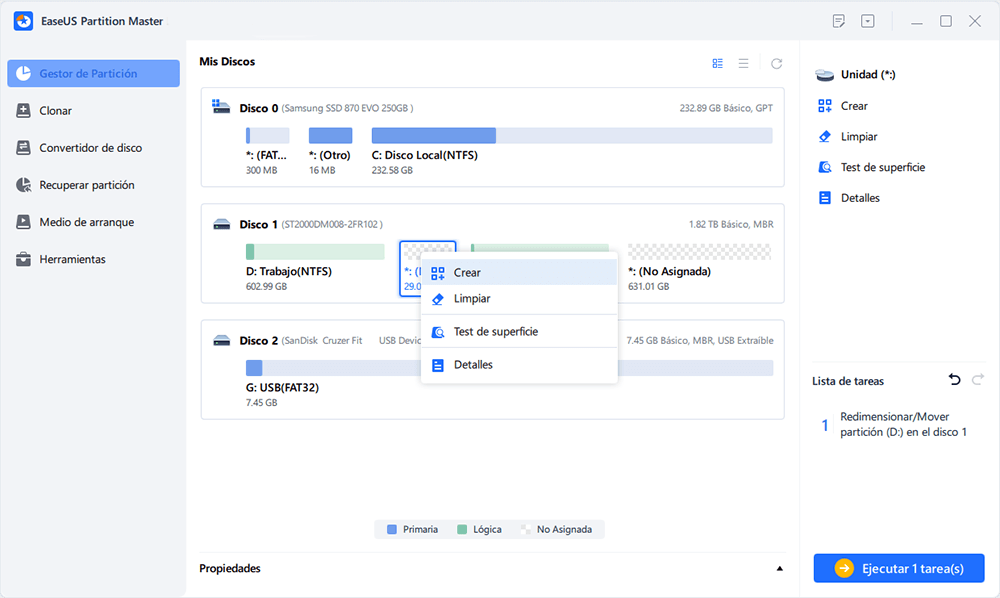Click the Disco 2 label
The width and height of the screenshot is (1000, 598).
click(258, 340)
